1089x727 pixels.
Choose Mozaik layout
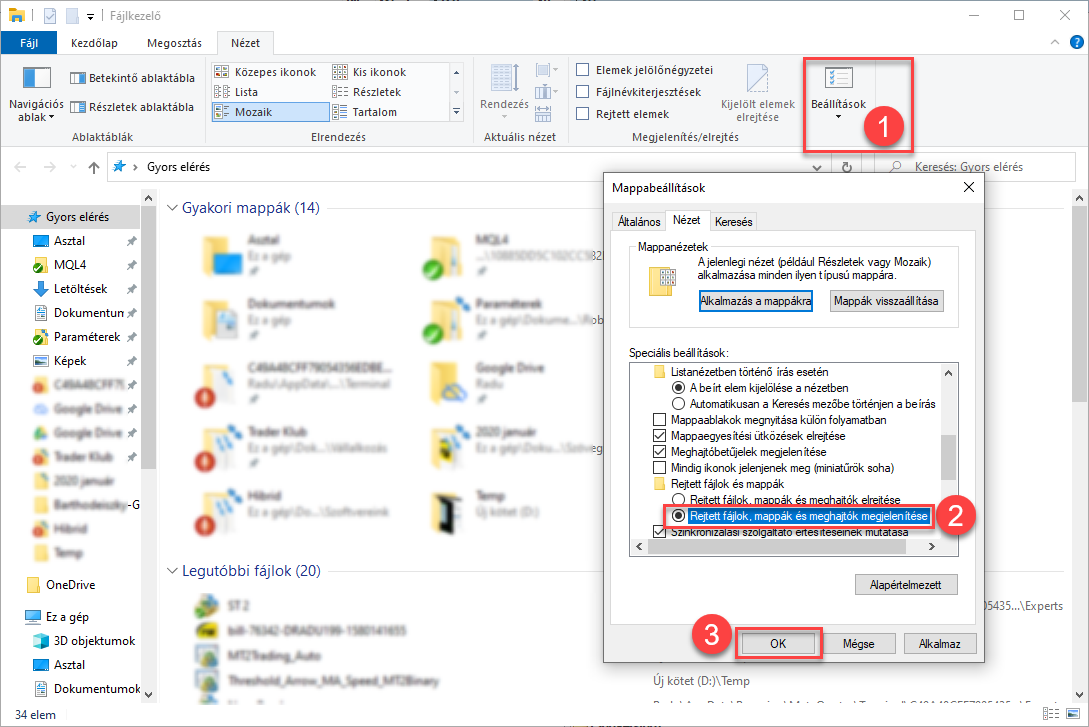(x=271, y=112)
